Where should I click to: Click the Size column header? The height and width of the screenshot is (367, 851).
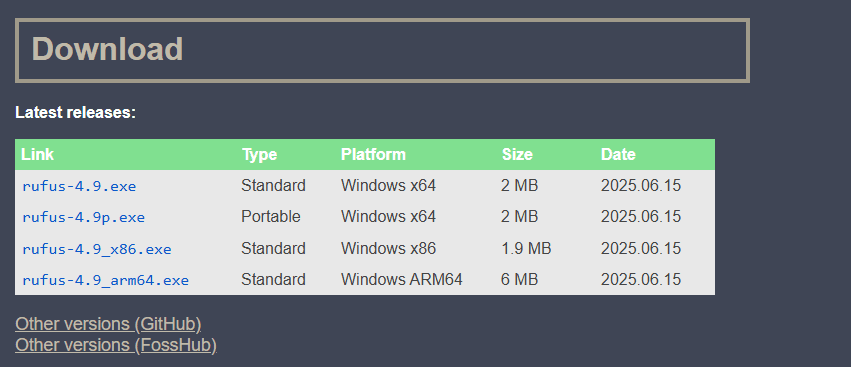point(517,154)
